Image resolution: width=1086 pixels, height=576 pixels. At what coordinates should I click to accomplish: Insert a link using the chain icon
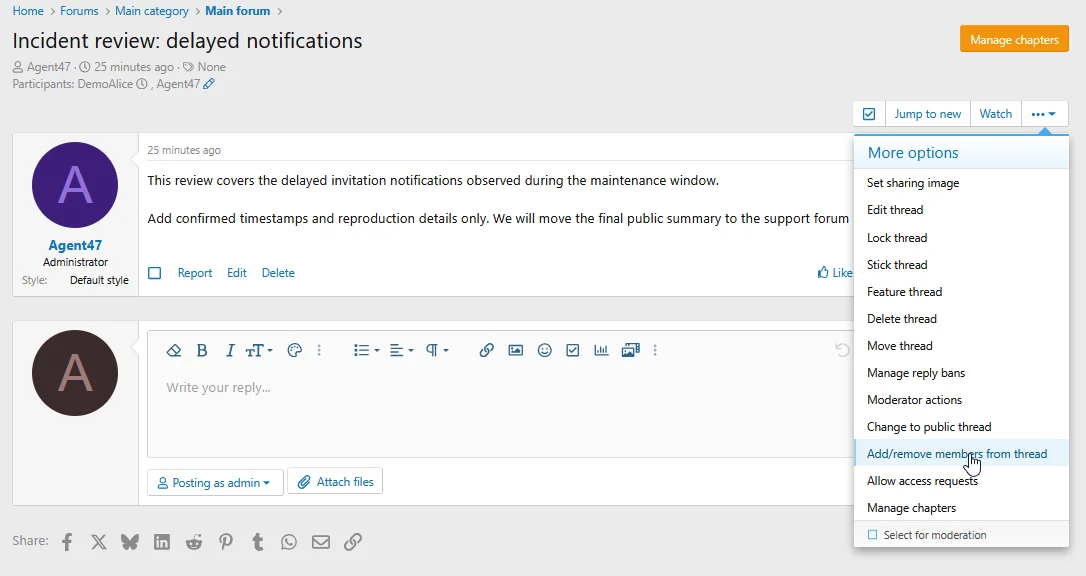486,350
